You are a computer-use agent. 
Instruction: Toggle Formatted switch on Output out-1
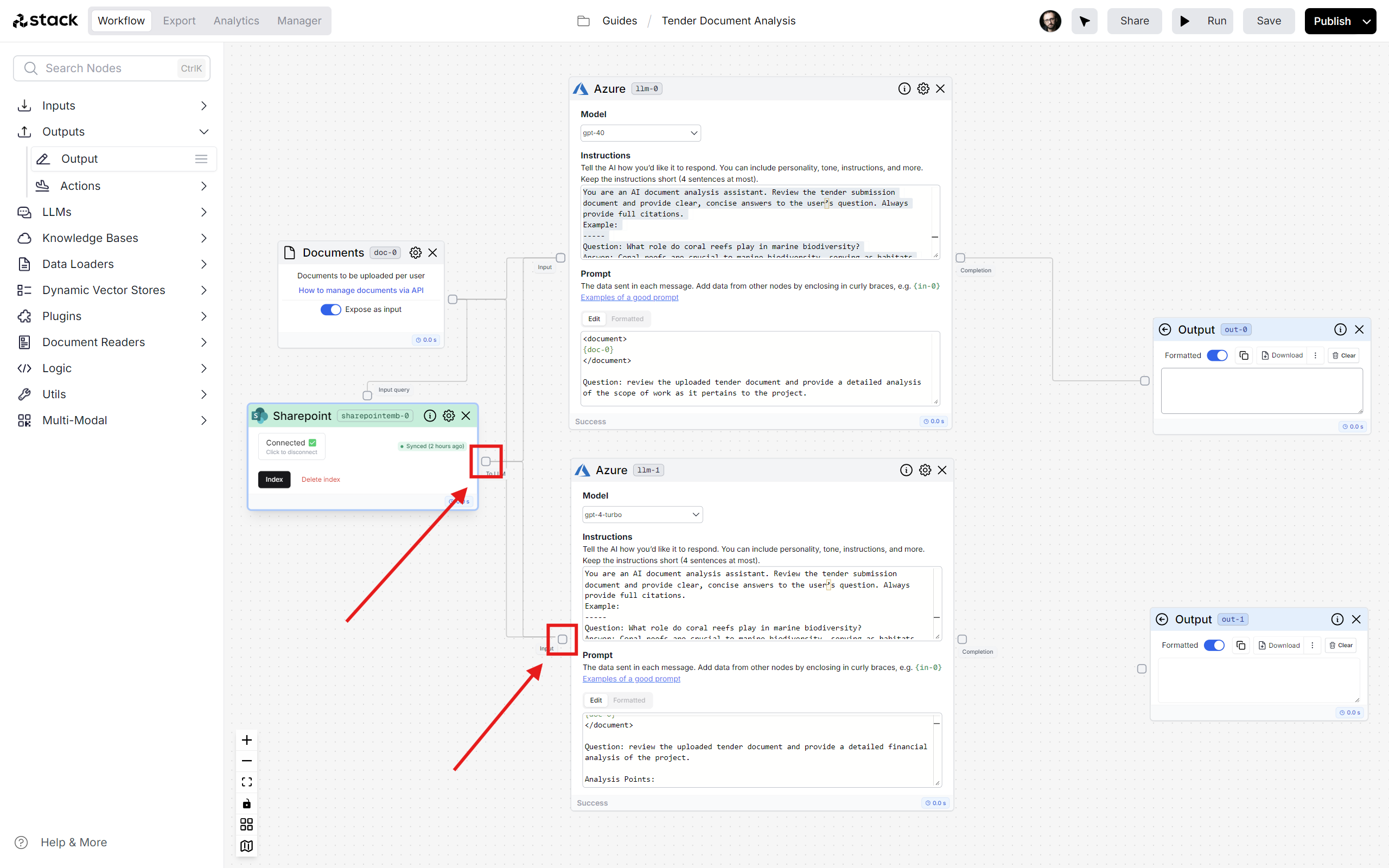[1215, 645]
